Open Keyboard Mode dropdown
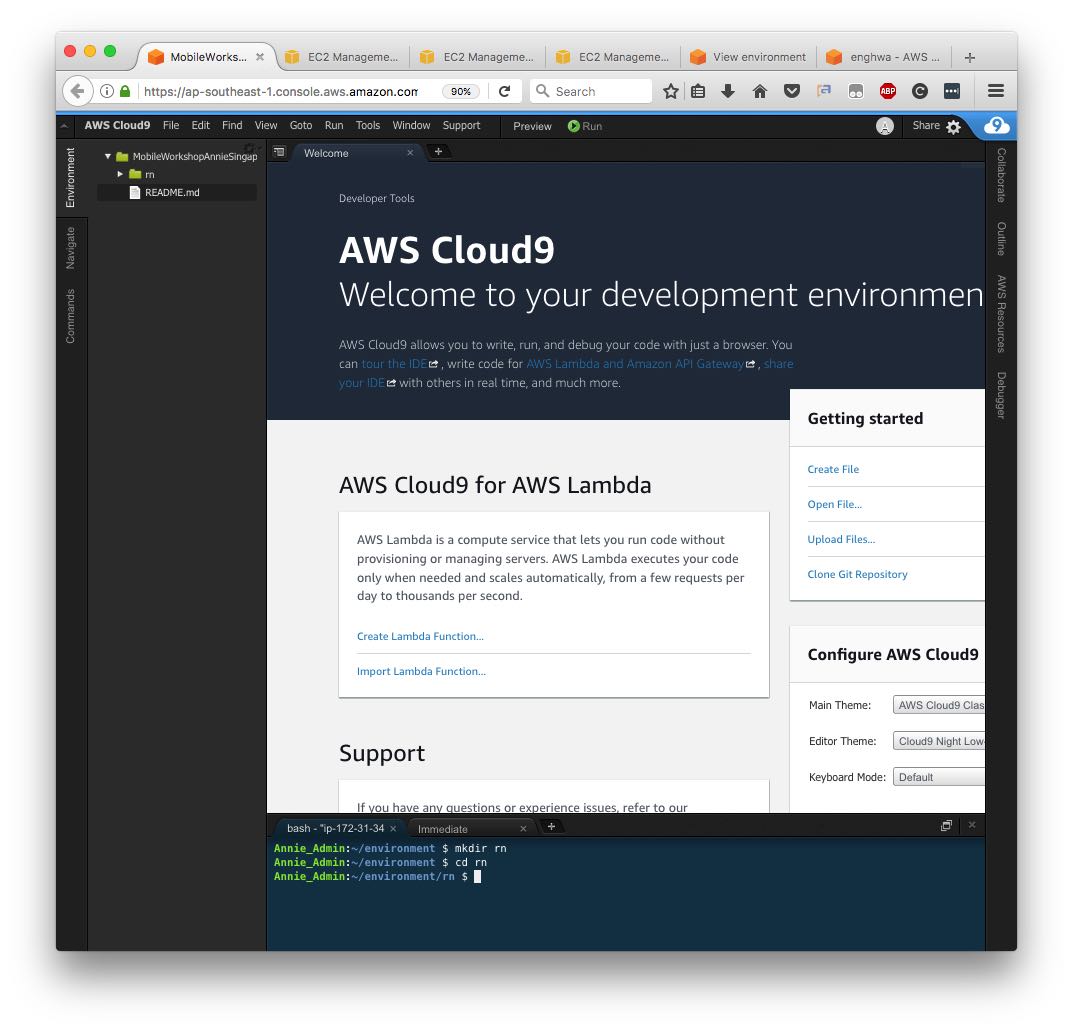This screenshot has width=1073, height=1031. click(x=938, y=777)
